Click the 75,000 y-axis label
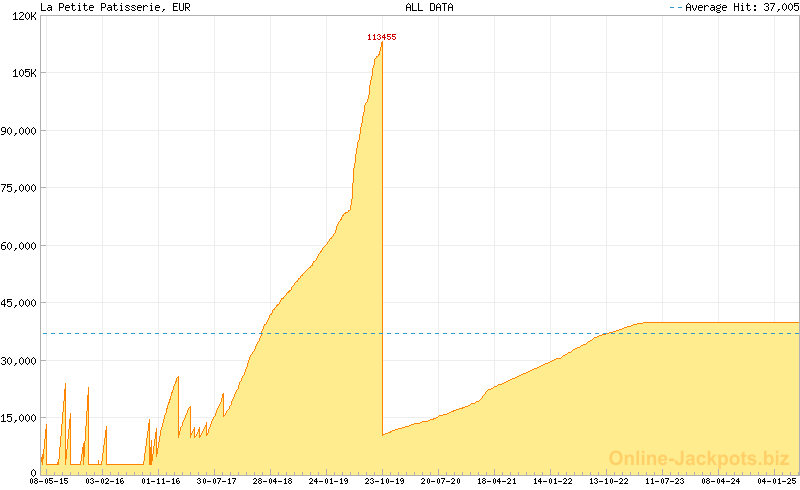The image size is (800, 490). click(18, 188)
